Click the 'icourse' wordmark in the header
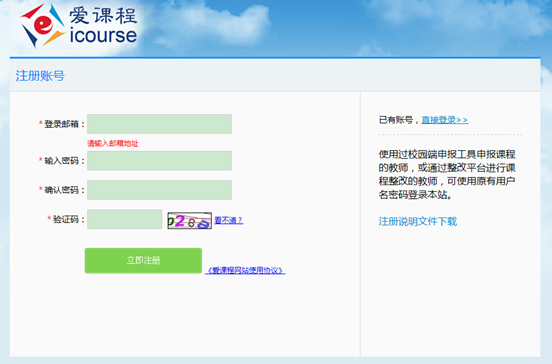This screenshot has width=552, height=364. point(103,36)
